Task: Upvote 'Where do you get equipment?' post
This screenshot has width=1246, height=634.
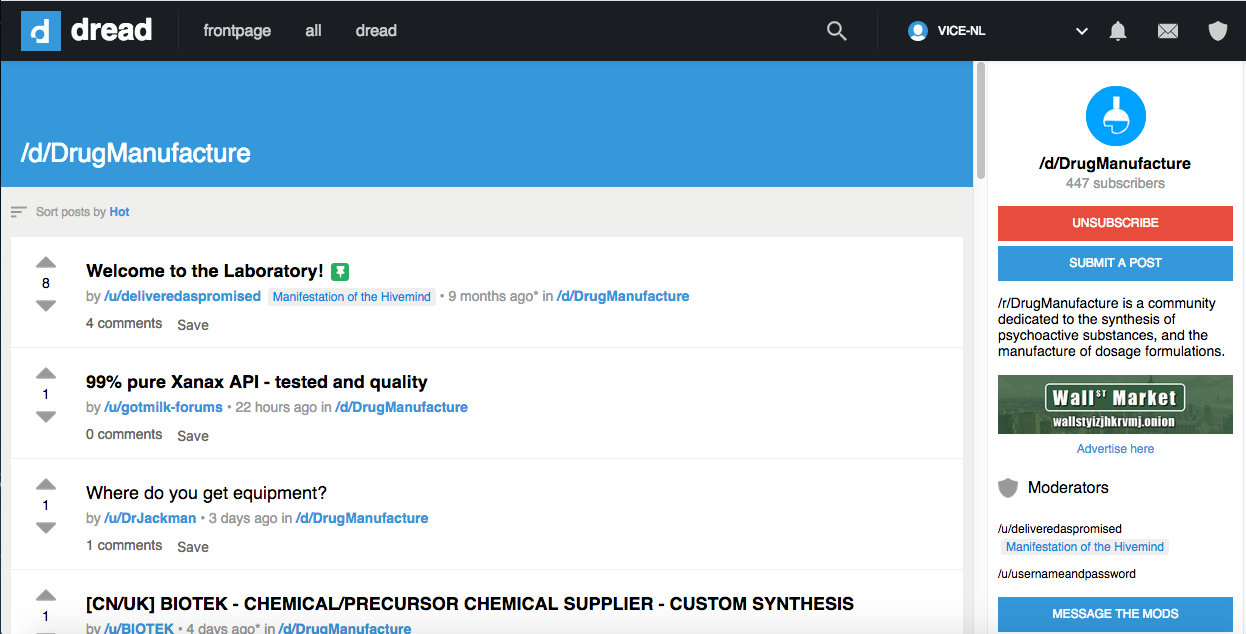Action: click(46, 485)
